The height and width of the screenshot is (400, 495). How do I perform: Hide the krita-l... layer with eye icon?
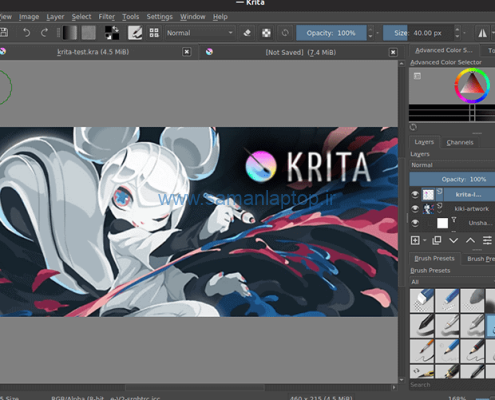click(415, 194)
